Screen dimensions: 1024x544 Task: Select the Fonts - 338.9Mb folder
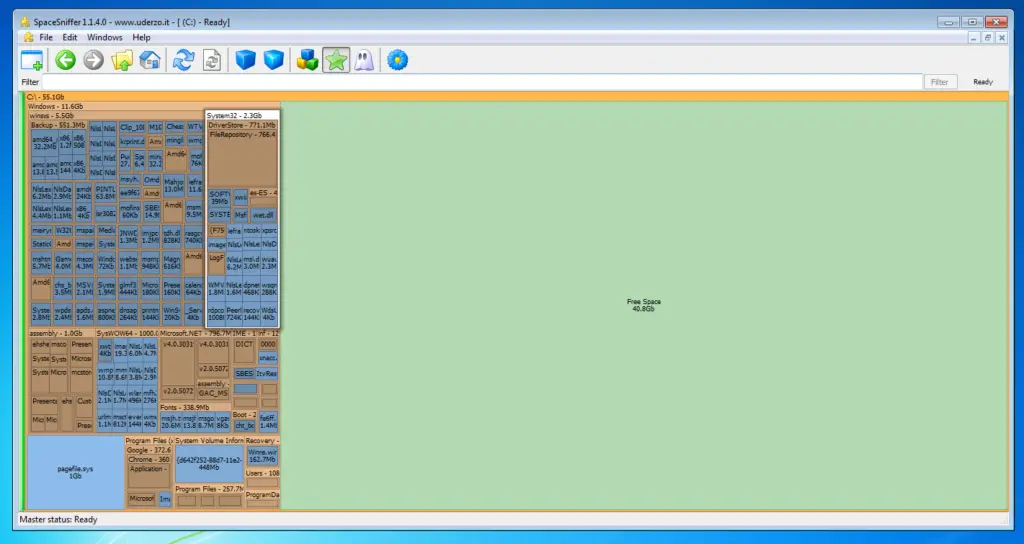point(195,407)
